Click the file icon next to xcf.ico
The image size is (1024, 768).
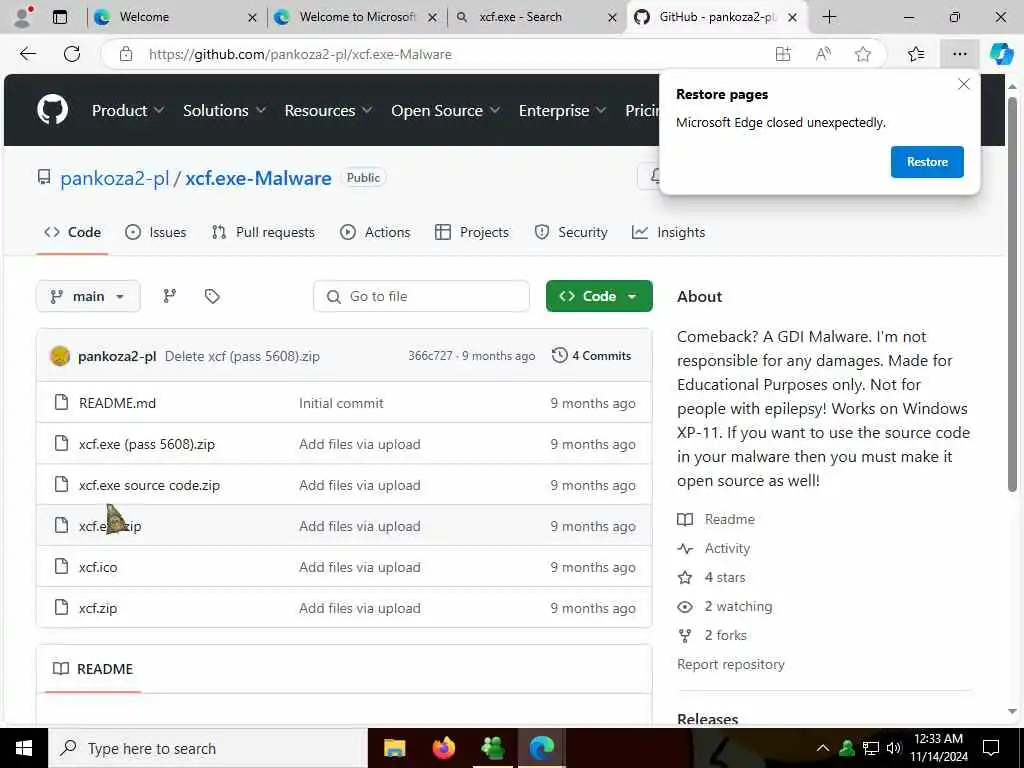coord(61,566)
